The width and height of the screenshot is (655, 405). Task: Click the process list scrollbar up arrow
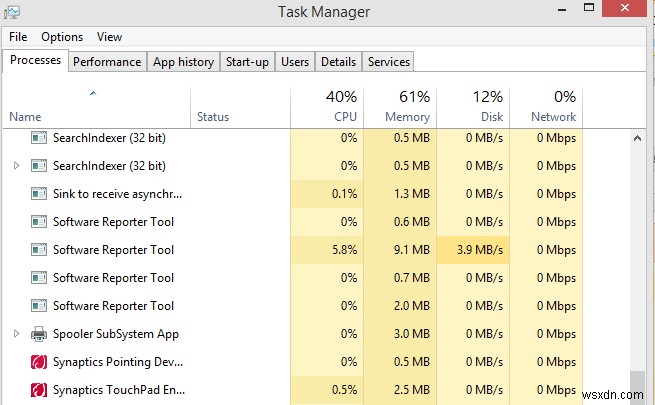(637, 138)
